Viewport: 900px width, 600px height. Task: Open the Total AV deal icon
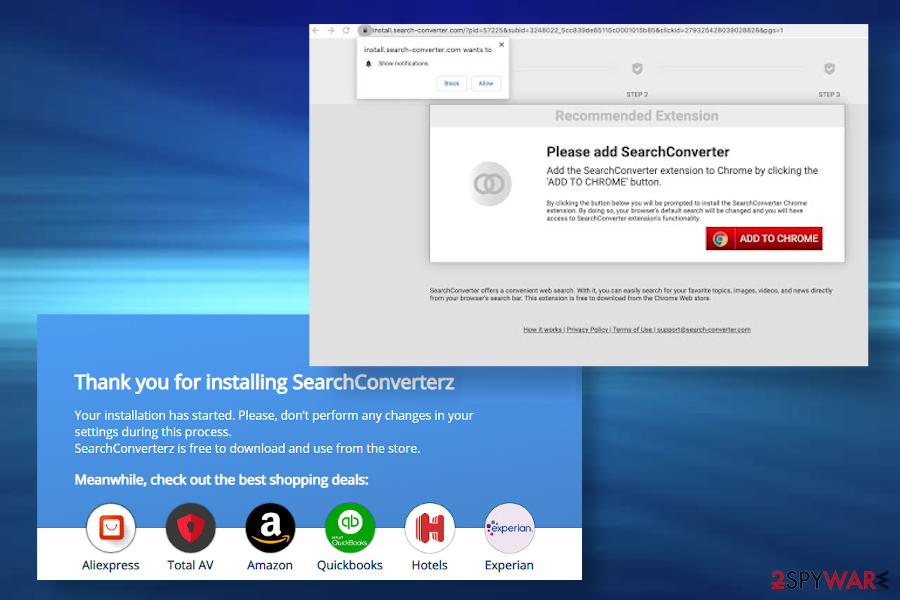(191, 528)
